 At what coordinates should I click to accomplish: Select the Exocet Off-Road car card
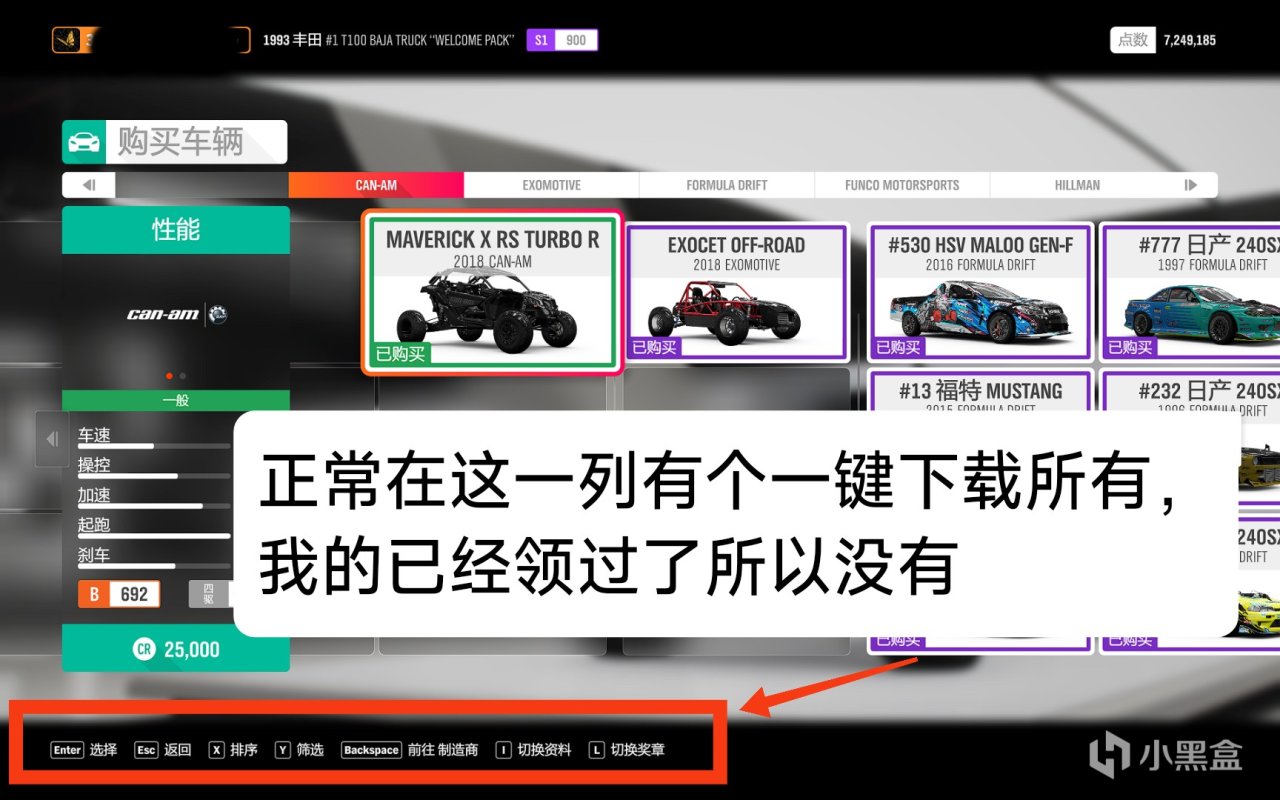pos(737,292)
